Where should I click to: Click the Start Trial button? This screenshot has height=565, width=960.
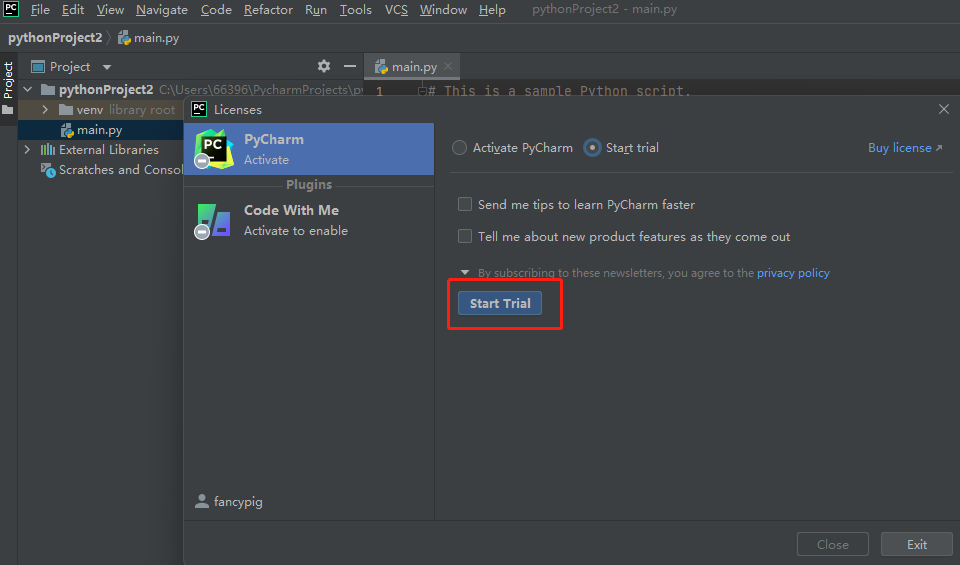click(500, 303)
